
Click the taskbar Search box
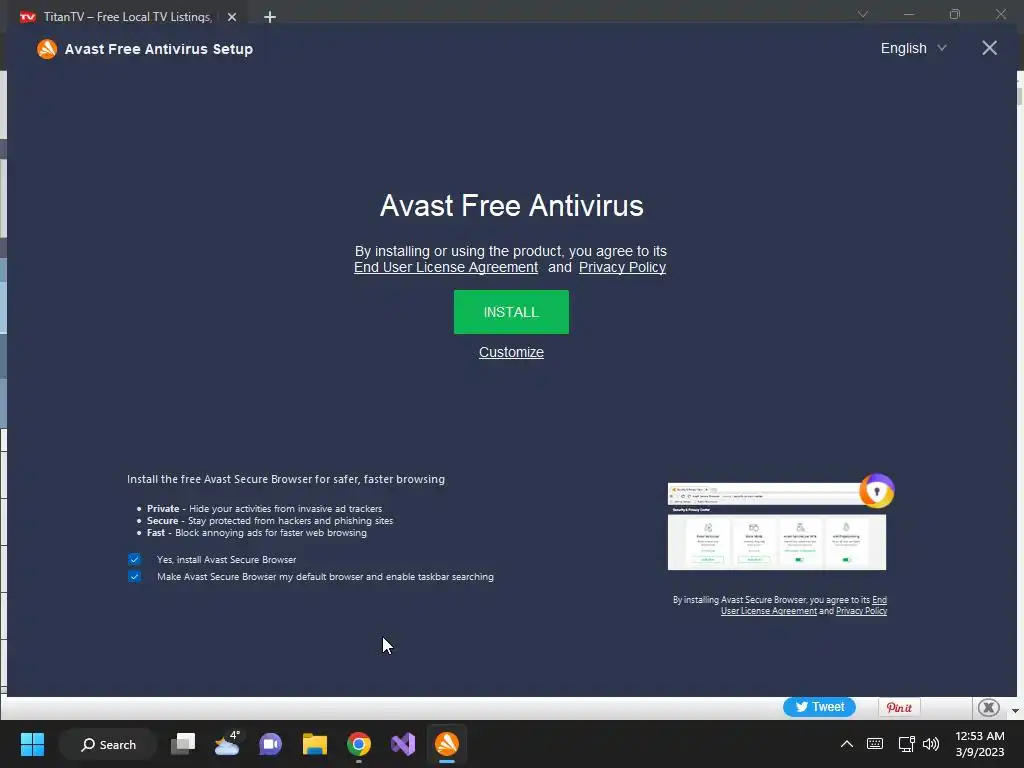click(x=108, y=744)
